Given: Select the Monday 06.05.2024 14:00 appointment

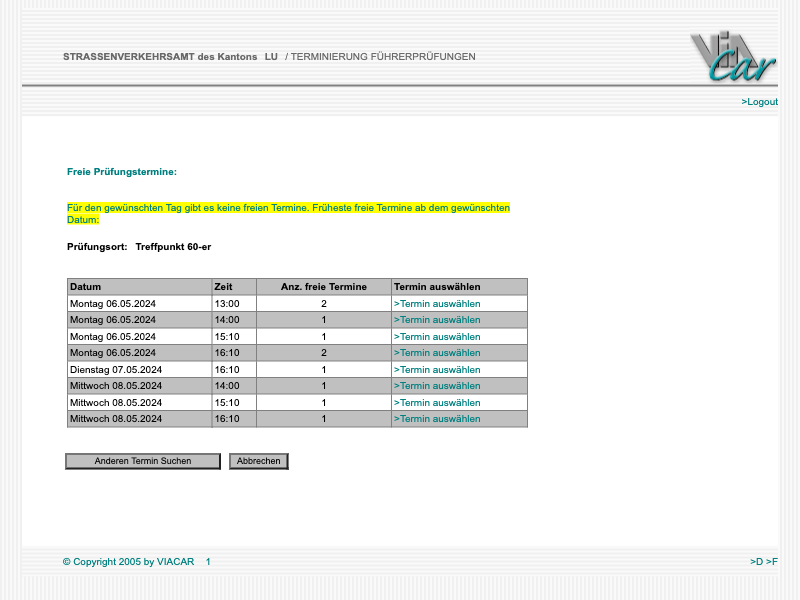Looking at the screenshot, I should click(437, 320).
